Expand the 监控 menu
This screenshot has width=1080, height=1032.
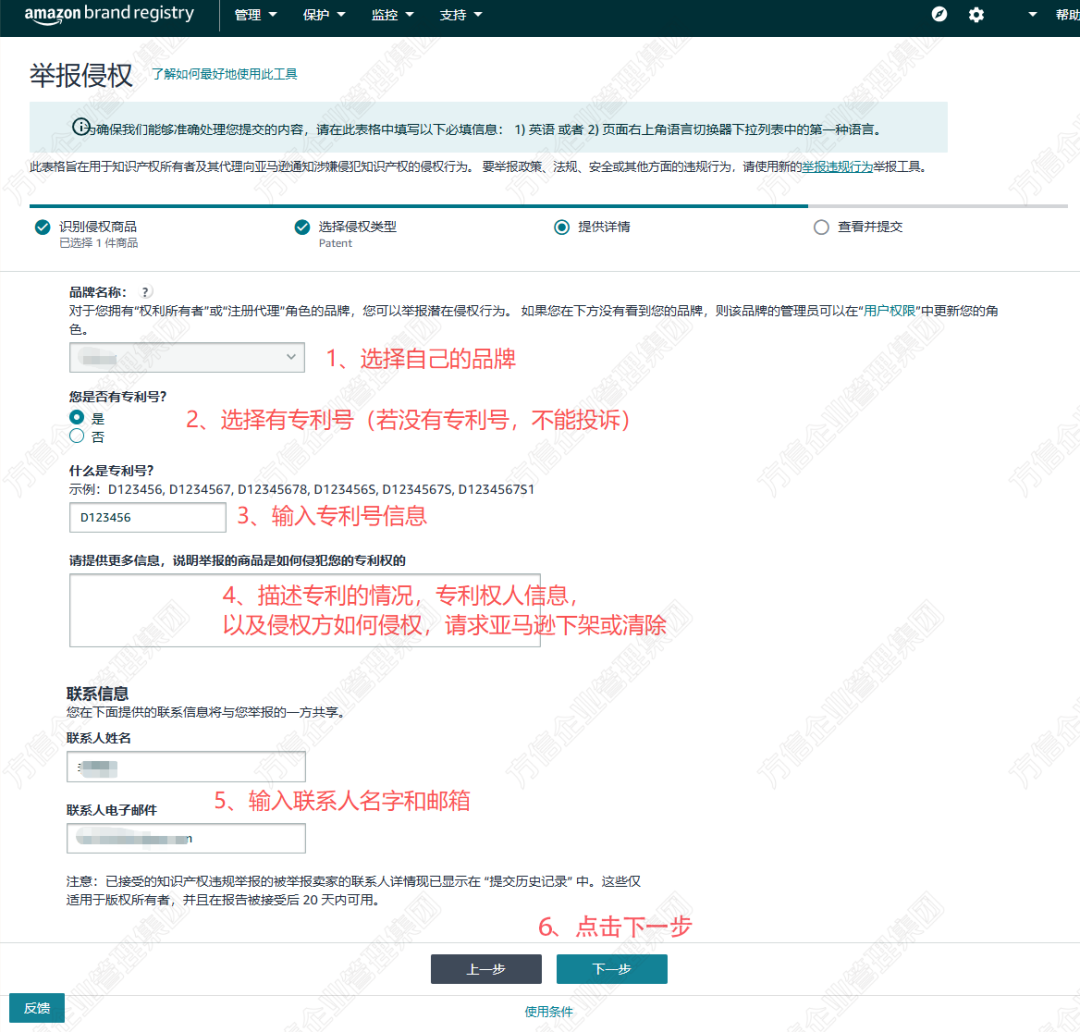[x=393, y=15]
